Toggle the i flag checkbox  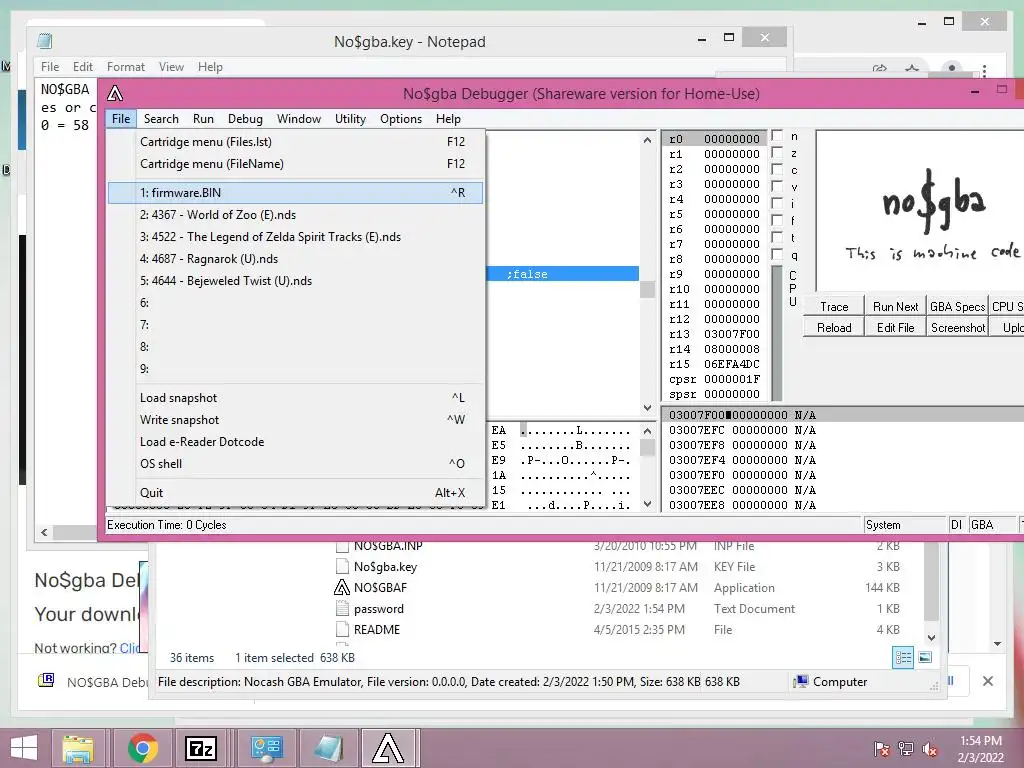777,204
